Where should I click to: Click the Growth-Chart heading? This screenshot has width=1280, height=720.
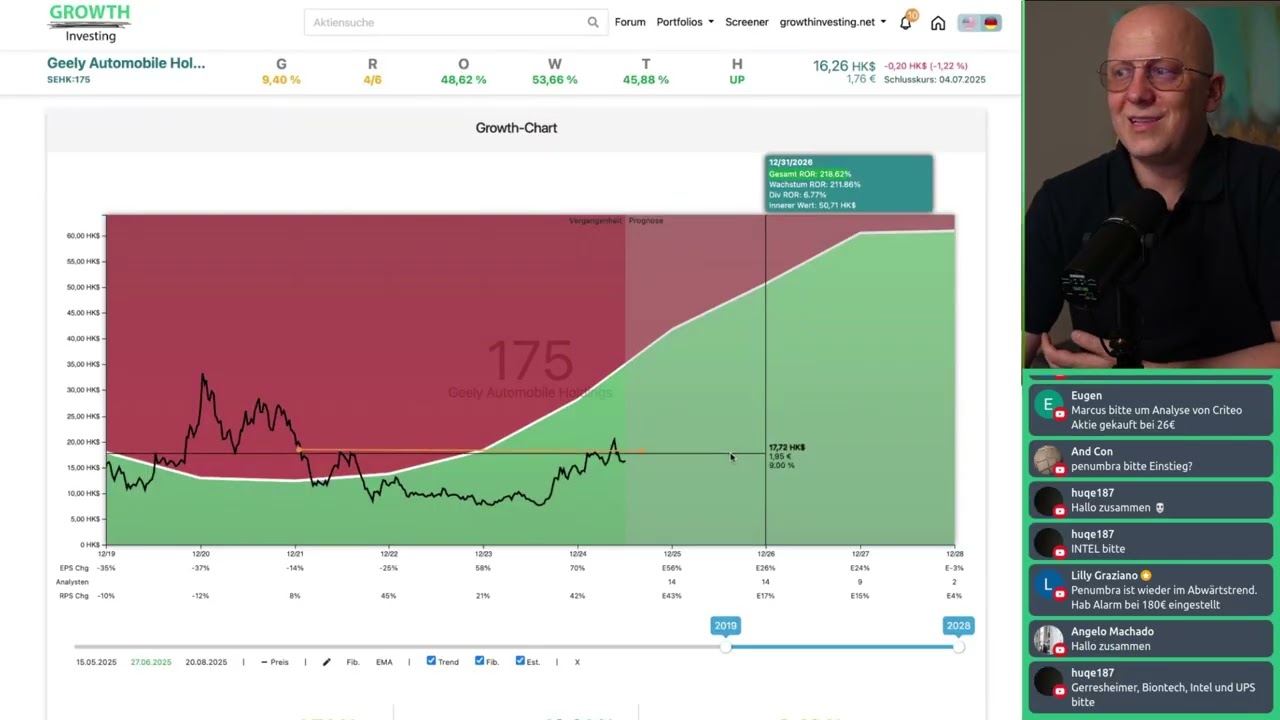(x=516, y=128)
